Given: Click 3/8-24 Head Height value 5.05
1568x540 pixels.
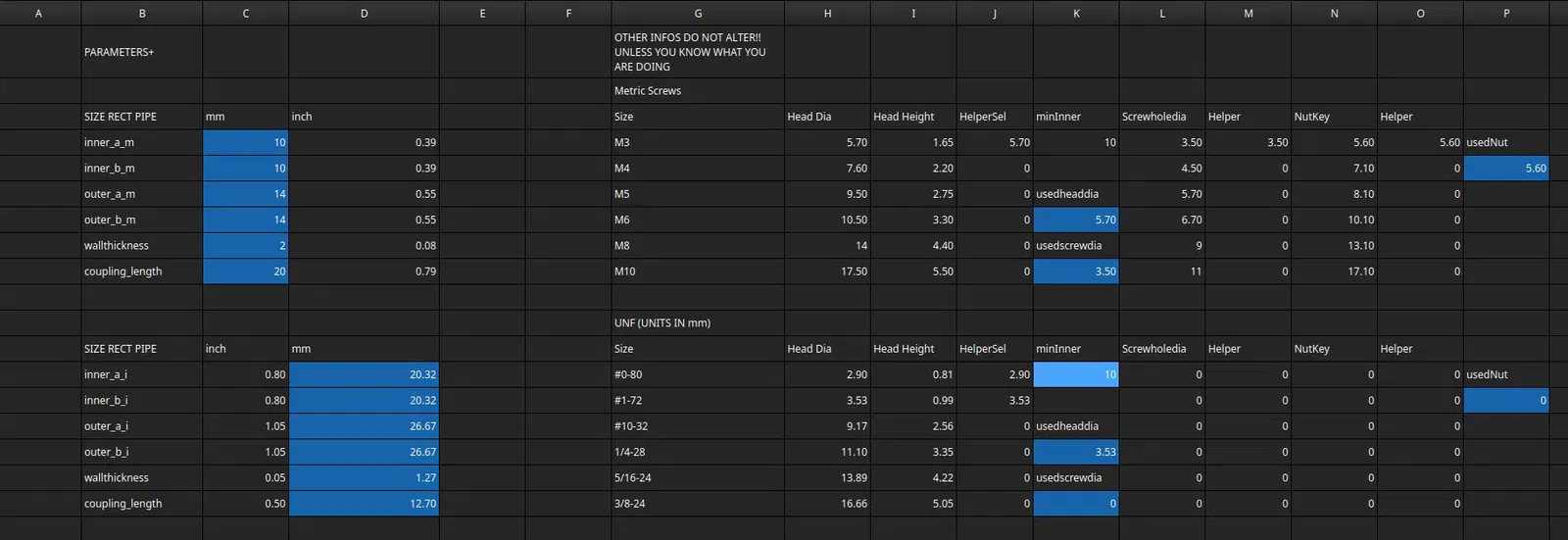Looking at the screenshot, I should click(x=913, y=504).
